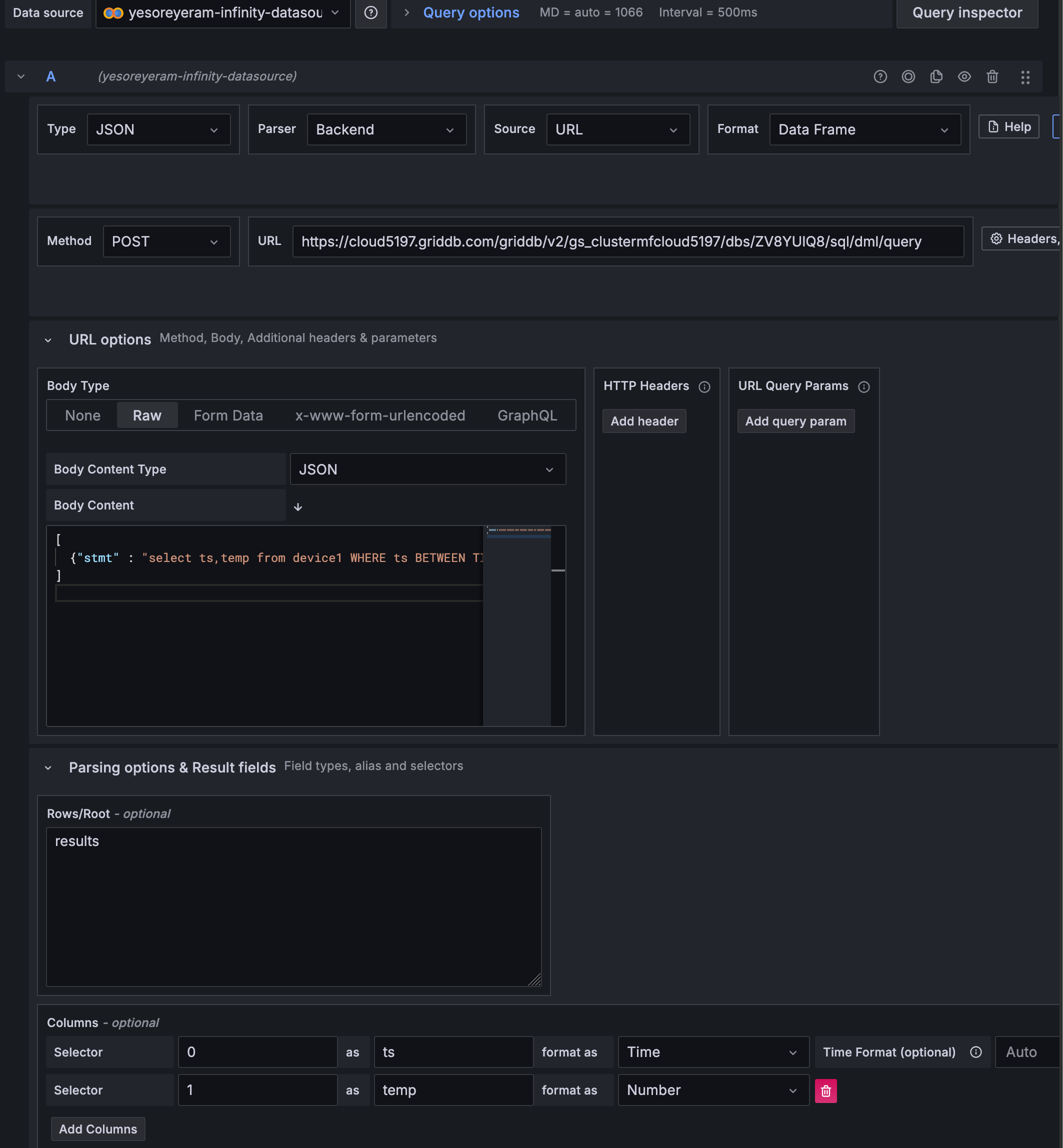The height and width of the screenshot is (1148, 1063).
Task: Toggle query A visibility eye icon
Action: tap(964, 76)
